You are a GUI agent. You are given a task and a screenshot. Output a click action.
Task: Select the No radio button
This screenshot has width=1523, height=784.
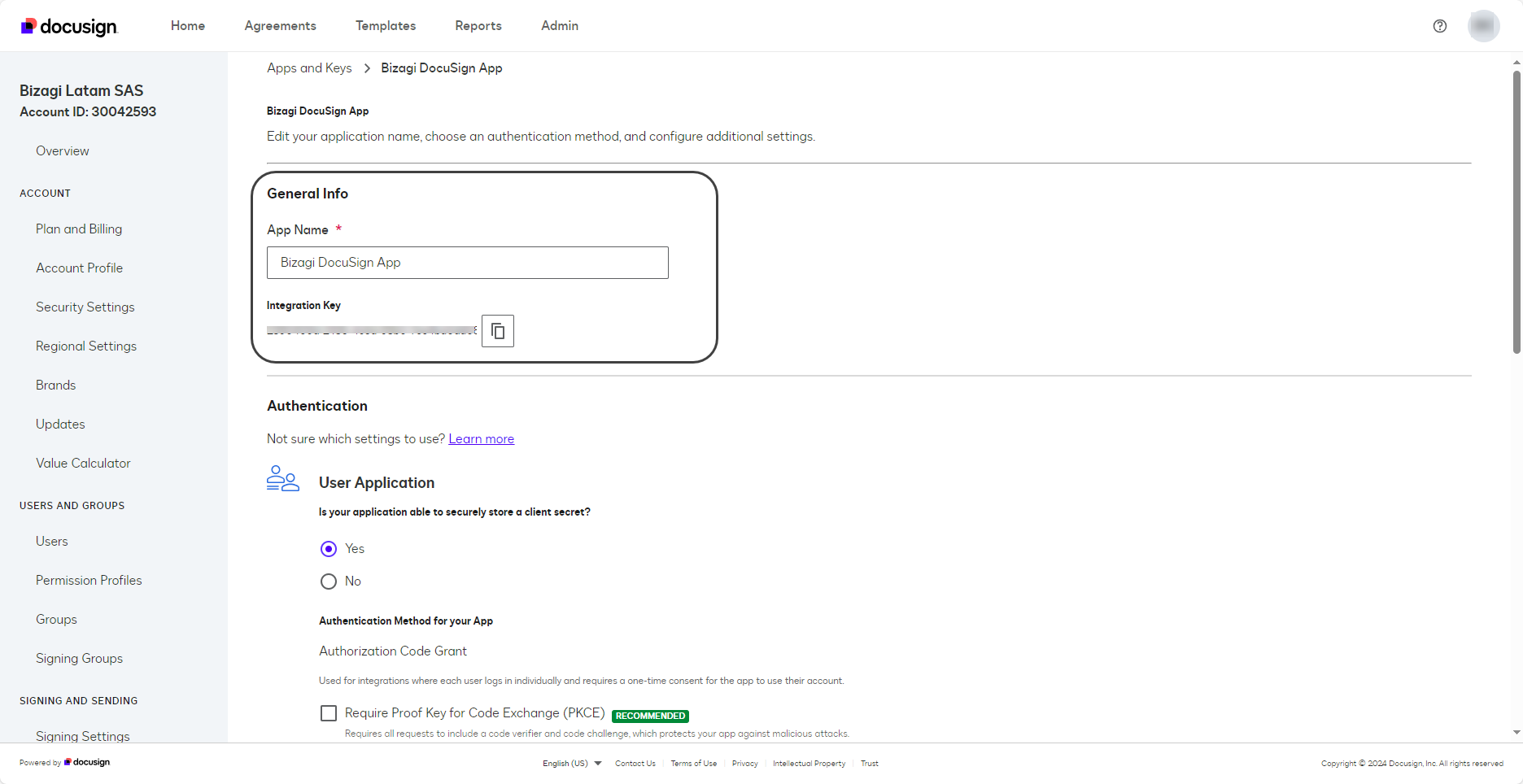click(329, 581)
